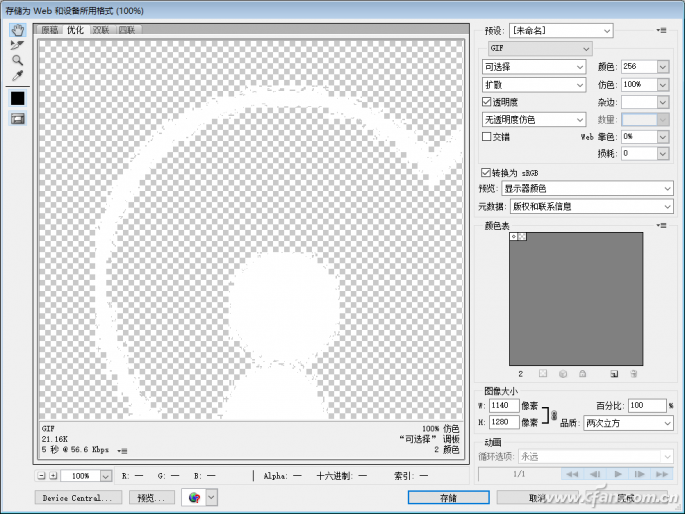Switch to the 原稿 tab
Screen dimensions: 685x514
[49, 30]
